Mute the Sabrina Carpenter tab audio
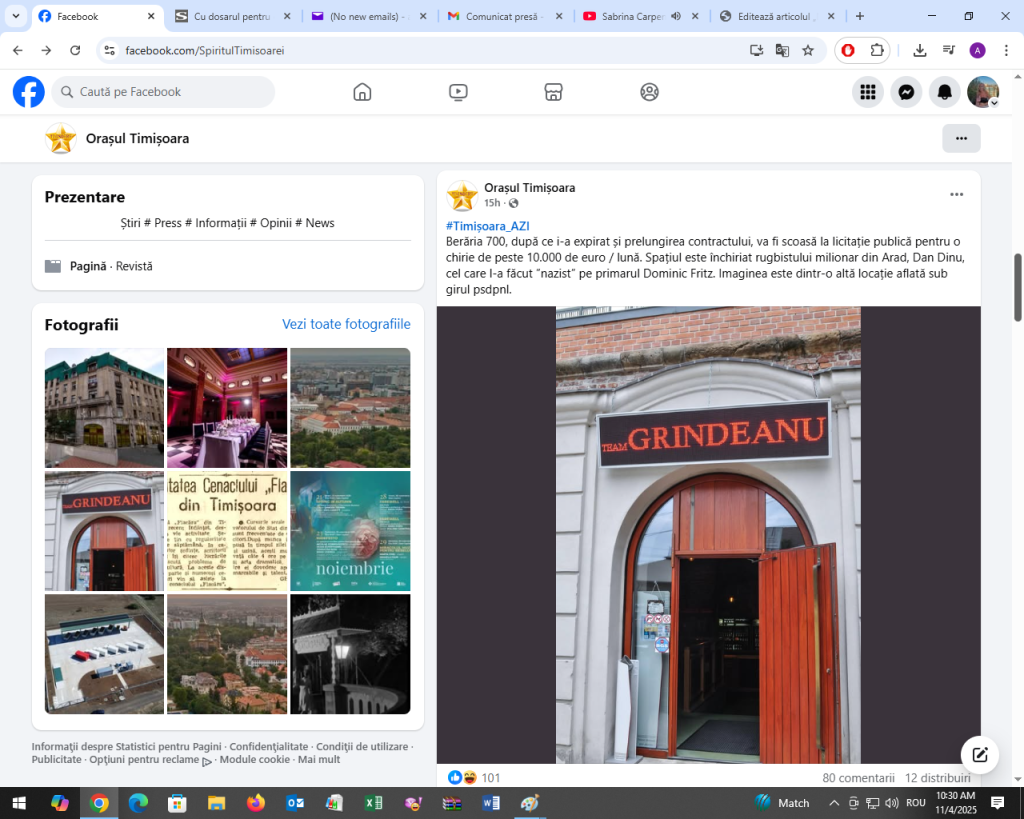Screen dimensions: 1024x819 tap(676, 16)
